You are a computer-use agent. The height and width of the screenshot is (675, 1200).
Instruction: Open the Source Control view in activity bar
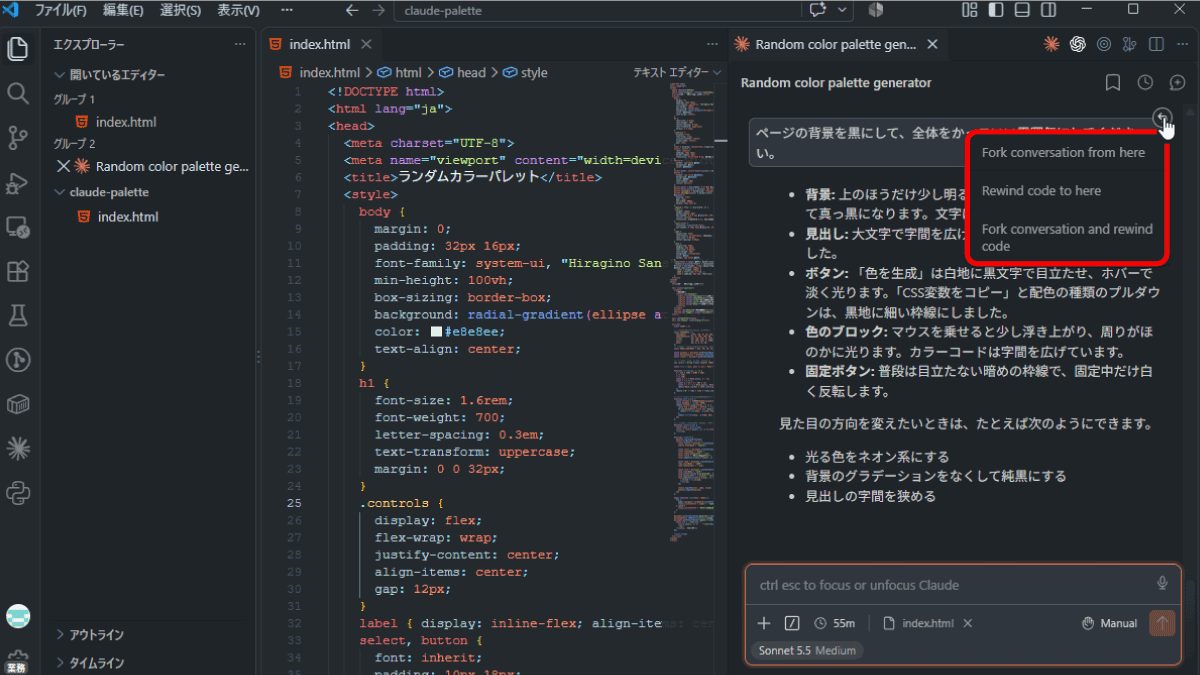[17, 137]
